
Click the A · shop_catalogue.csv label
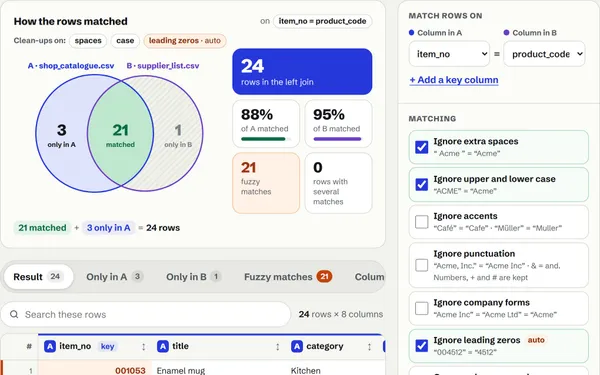71,66
